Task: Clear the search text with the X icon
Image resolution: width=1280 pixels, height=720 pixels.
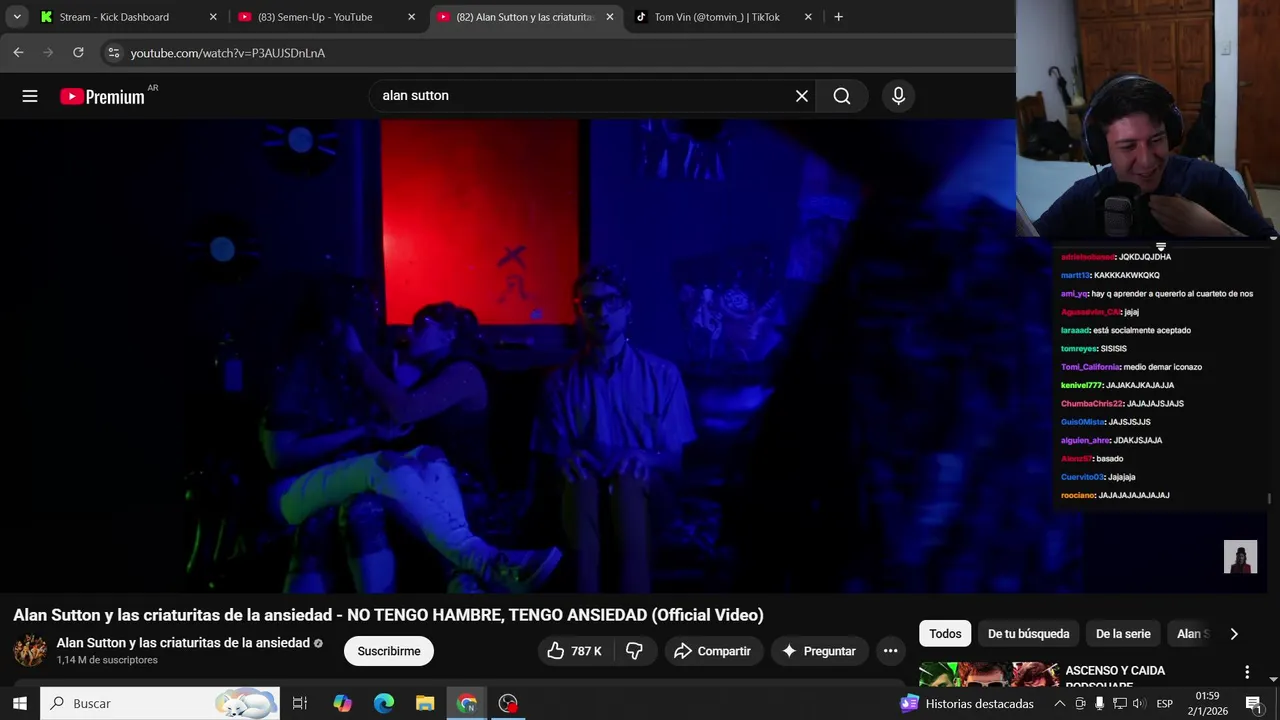Action: (x=801, y=96)
